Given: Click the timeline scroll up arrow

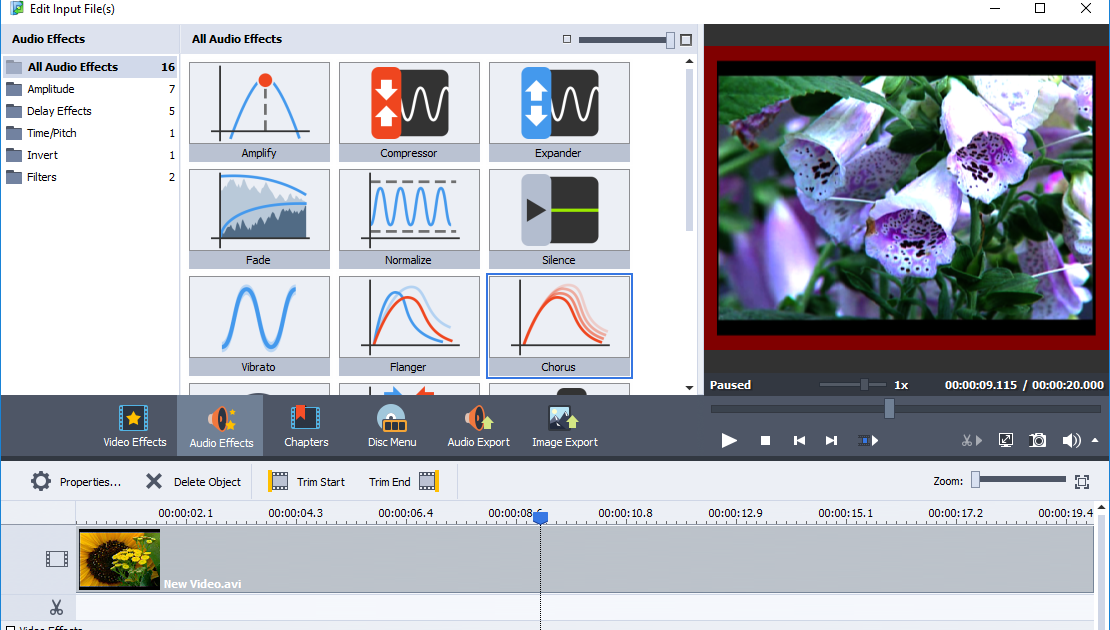Looking at the screenshot, I should point(1101,508).
